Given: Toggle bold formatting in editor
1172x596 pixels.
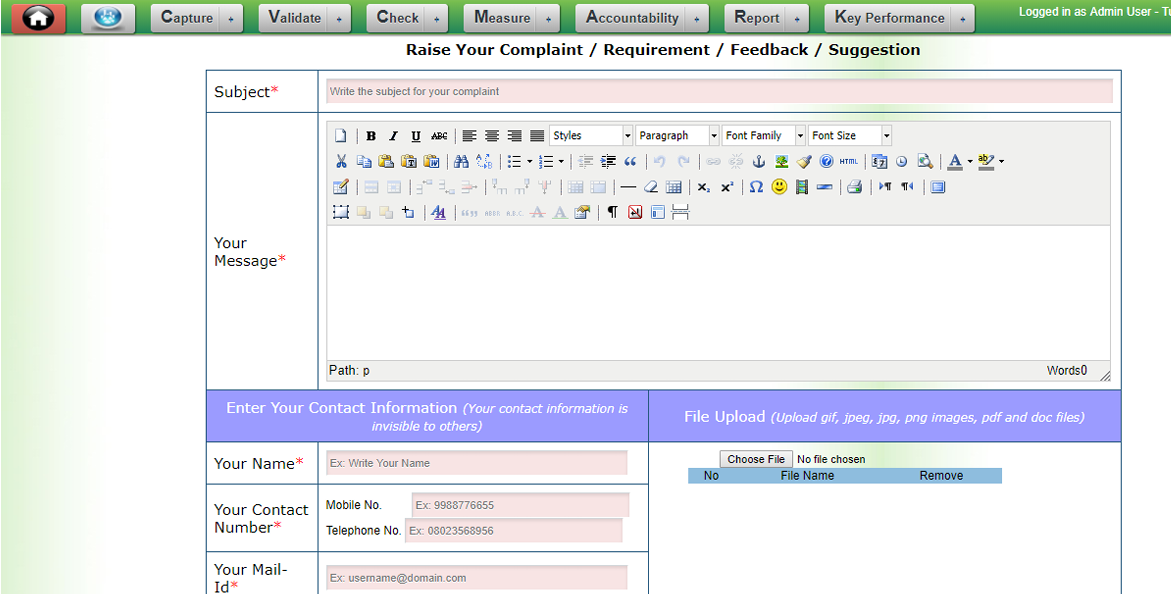Looking at the screenshot, I should click(371, 136).
